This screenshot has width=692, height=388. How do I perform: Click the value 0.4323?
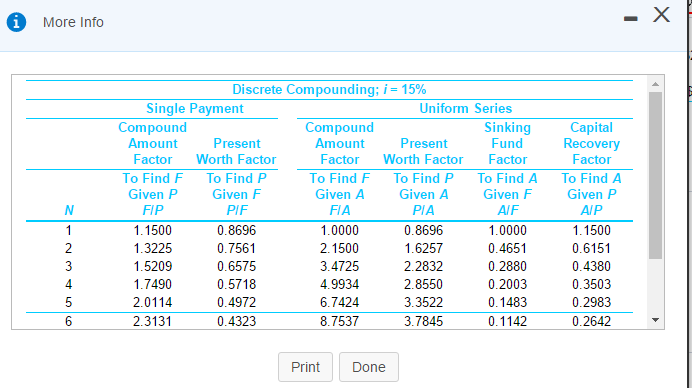coord(237,321)
